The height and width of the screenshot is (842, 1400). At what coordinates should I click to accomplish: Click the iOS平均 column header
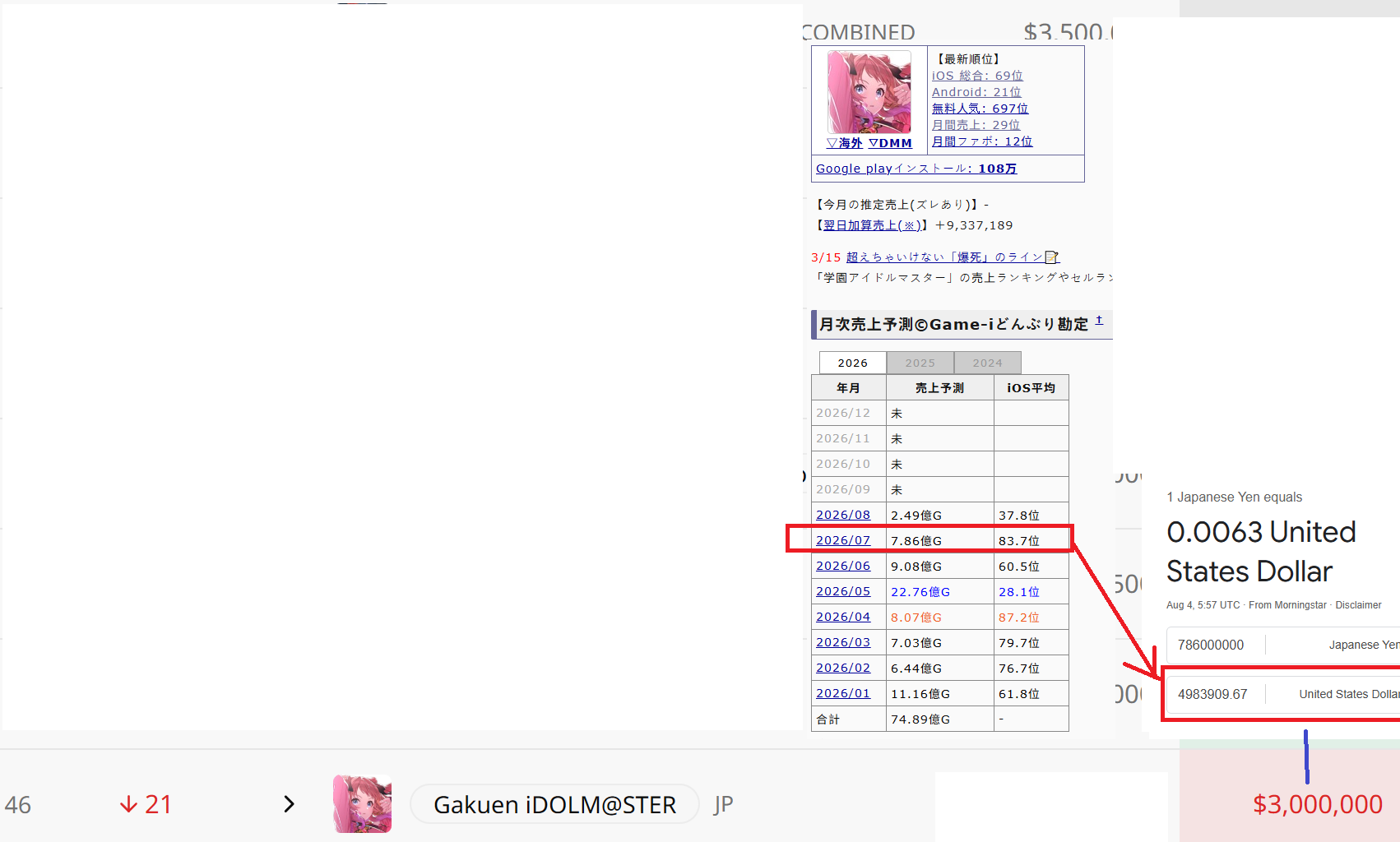(1031, 387)
